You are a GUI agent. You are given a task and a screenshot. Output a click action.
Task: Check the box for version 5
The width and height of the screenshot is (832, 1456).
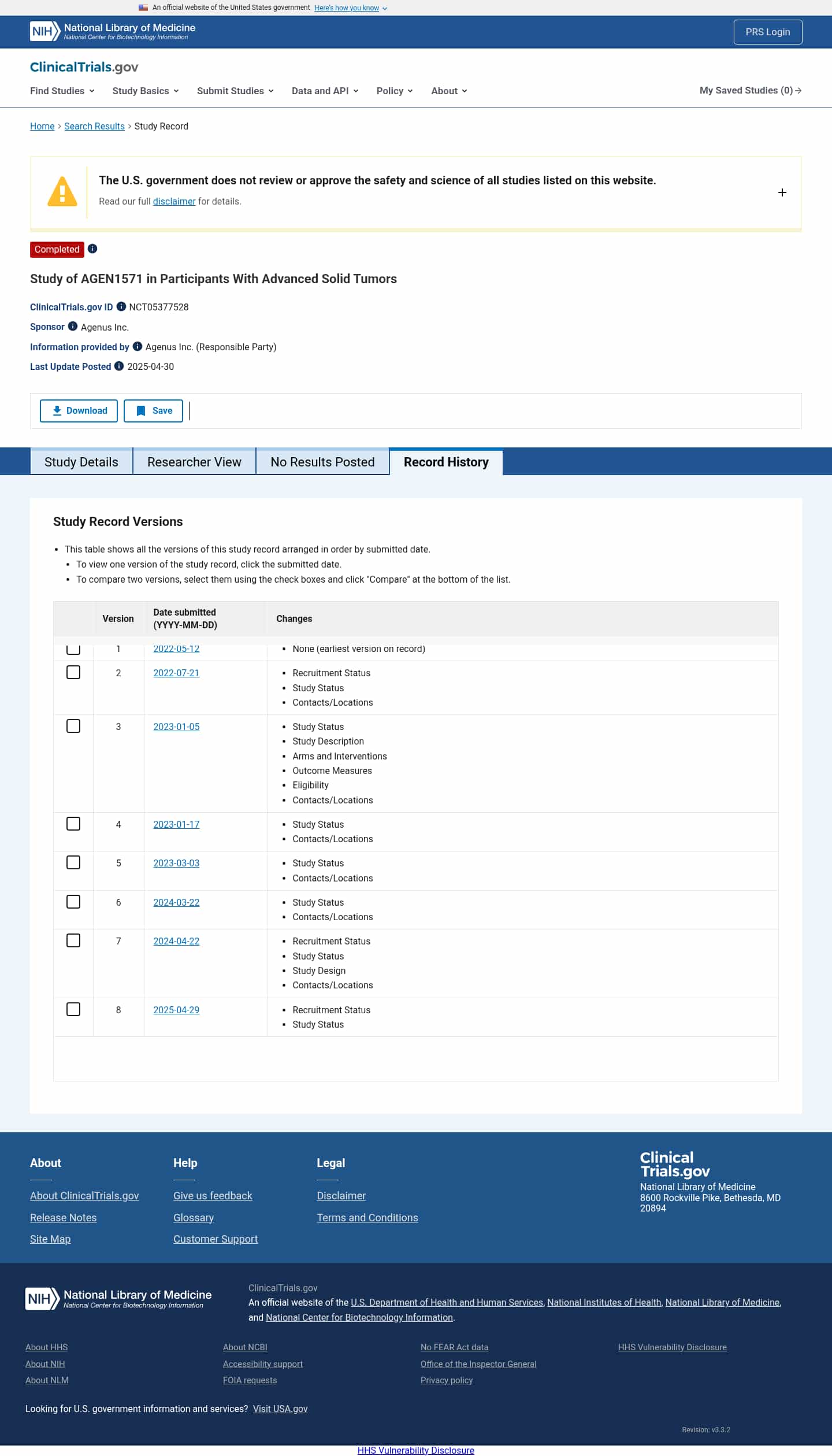(x=73, y=862)
